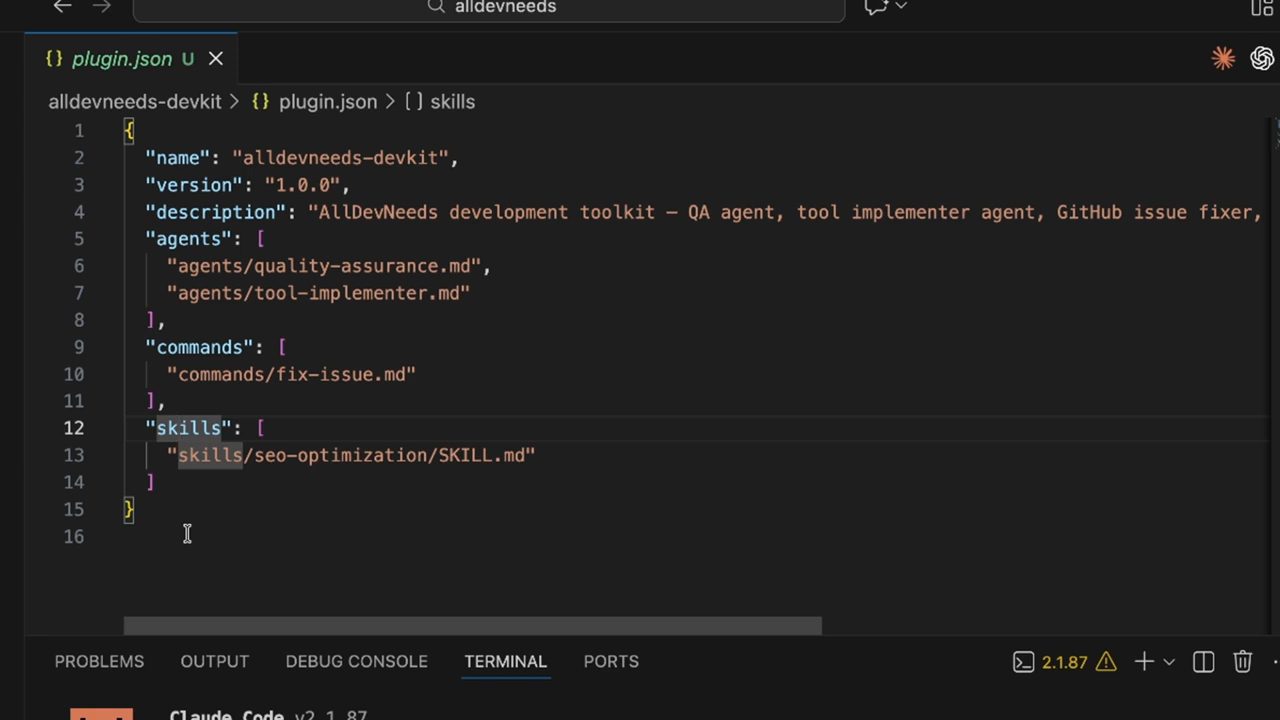Open the ChatGPT Codex icon in editor toolbar
This screenshot has height=720, width=1280.
(1262, 59)
